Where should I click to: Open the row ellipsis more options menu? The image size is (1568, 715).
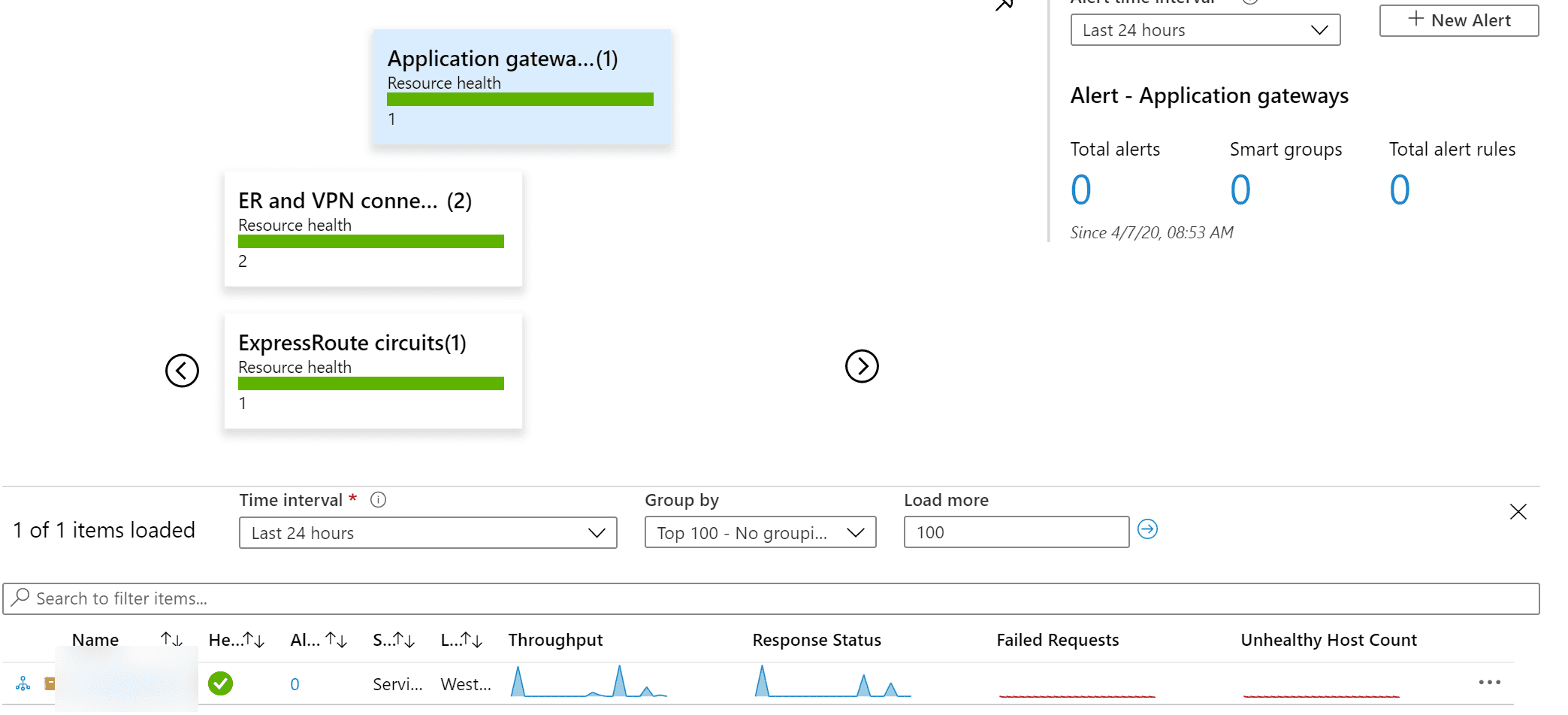click(1489, 683)
